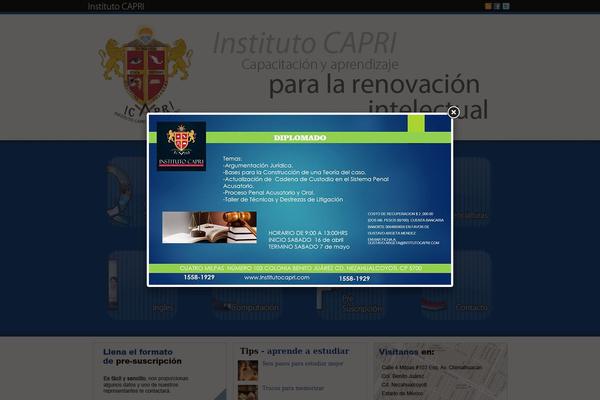Click the 'Tips - aprende a estudiar' heading
The width and height of the screenshot is (600, 400).
294,351
